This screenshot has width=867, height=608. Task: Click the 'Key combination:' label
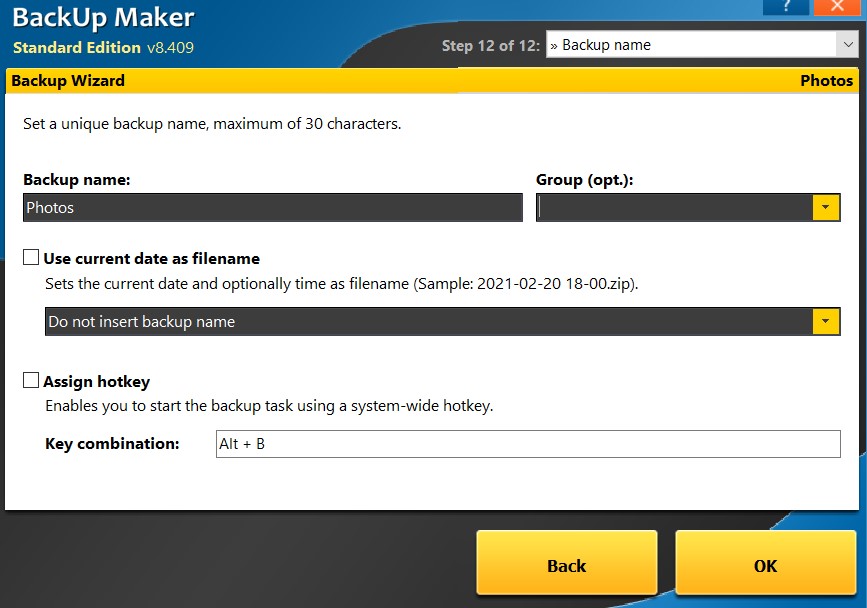[x=112, y=444]
